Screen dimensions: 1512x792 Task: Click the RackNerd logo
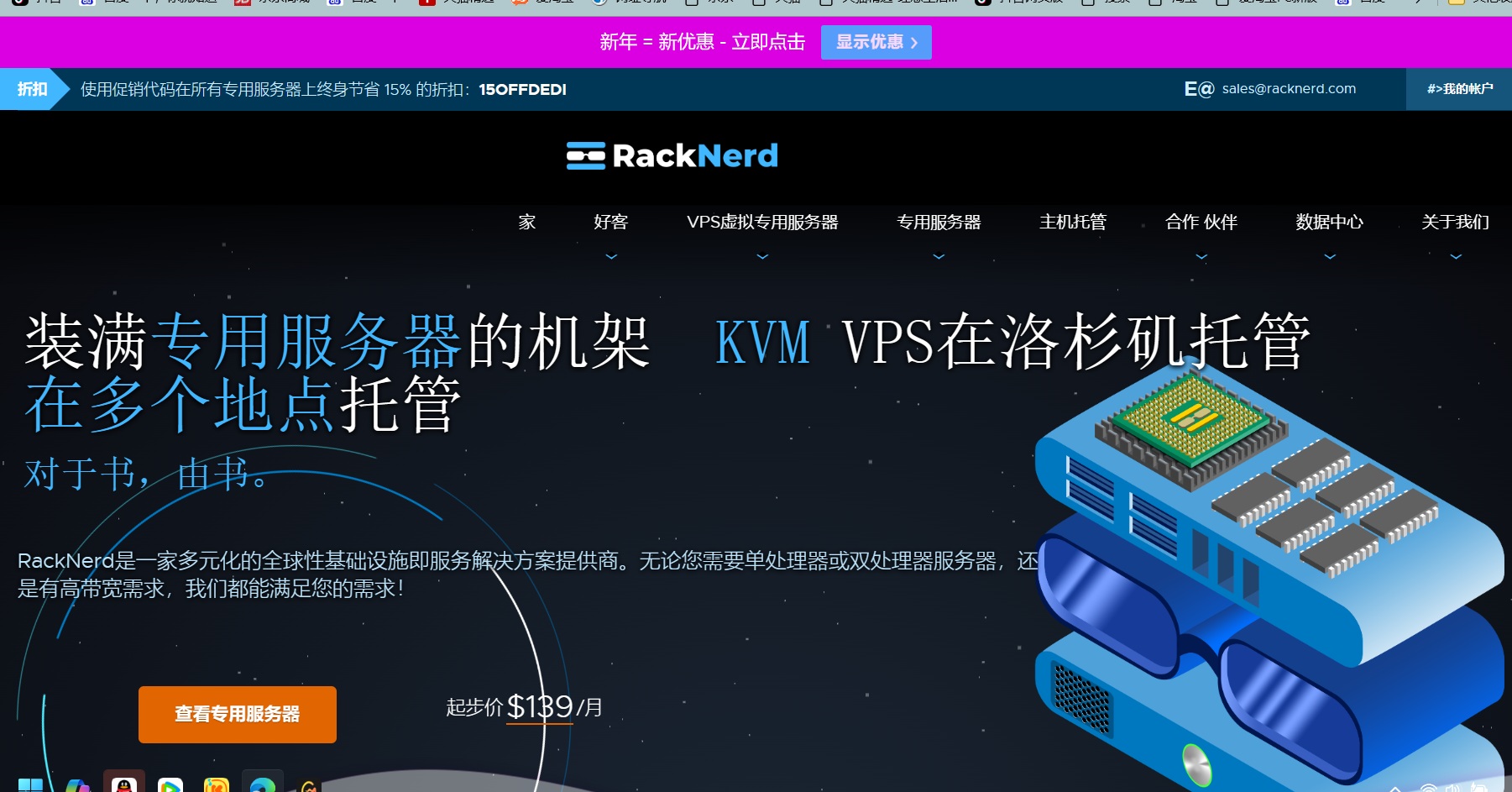pos(672,155)
